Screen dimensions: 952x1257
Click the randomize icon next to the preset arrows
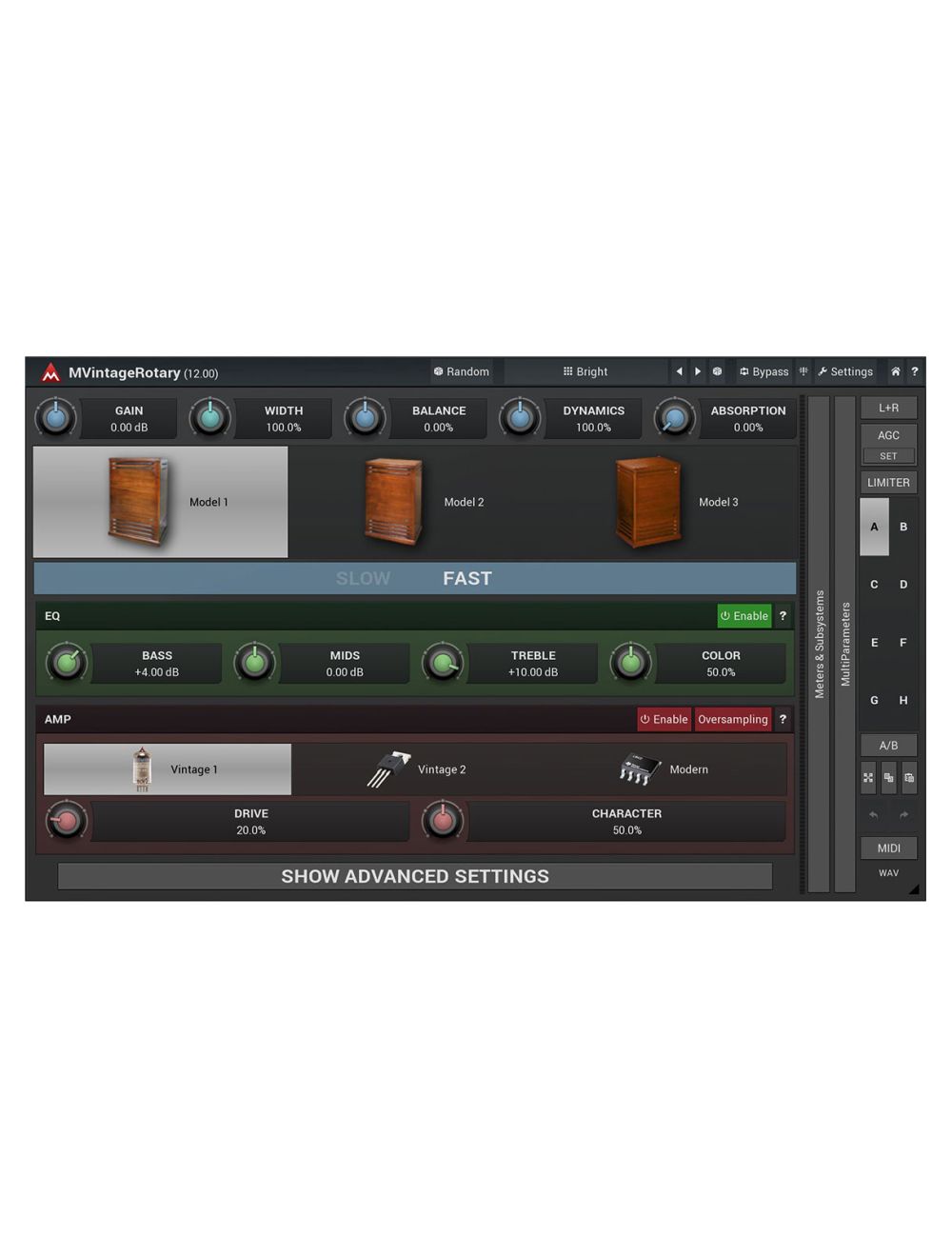click(717, 371)
